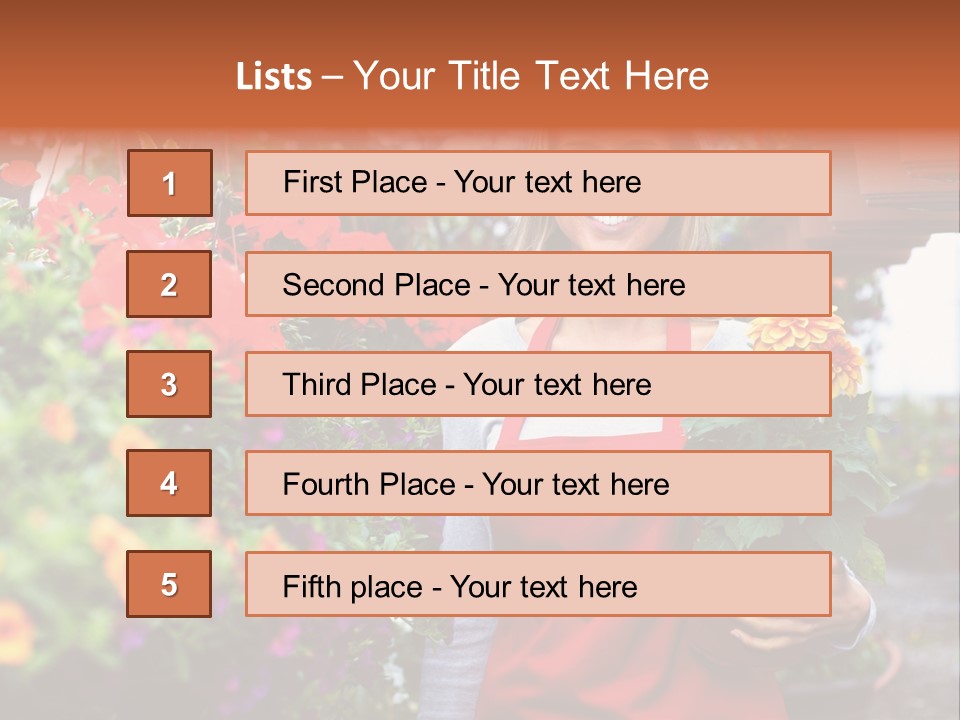Click the Fourth Place text box
The height and width of the screenshot is (720, 960).
538,483
